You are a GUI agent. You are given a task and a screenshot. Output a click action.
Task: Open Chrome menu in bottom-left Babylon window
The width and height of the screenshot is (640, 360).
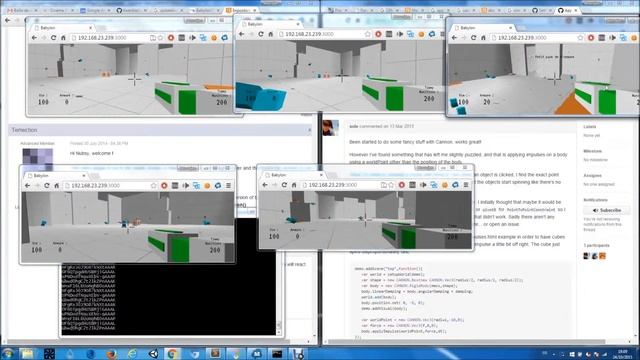click(229, 185)
